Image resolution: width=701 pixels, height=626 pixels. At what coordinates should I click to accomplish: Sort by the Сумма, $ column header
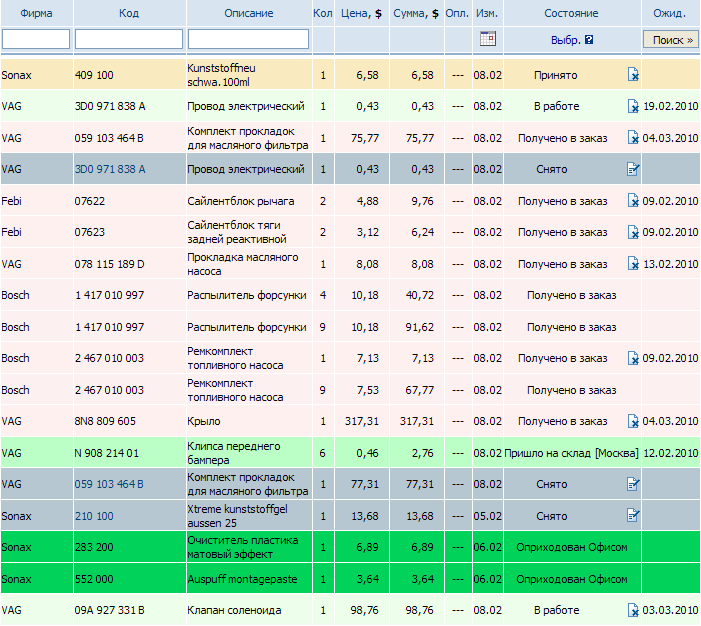(x=416, y=13)
